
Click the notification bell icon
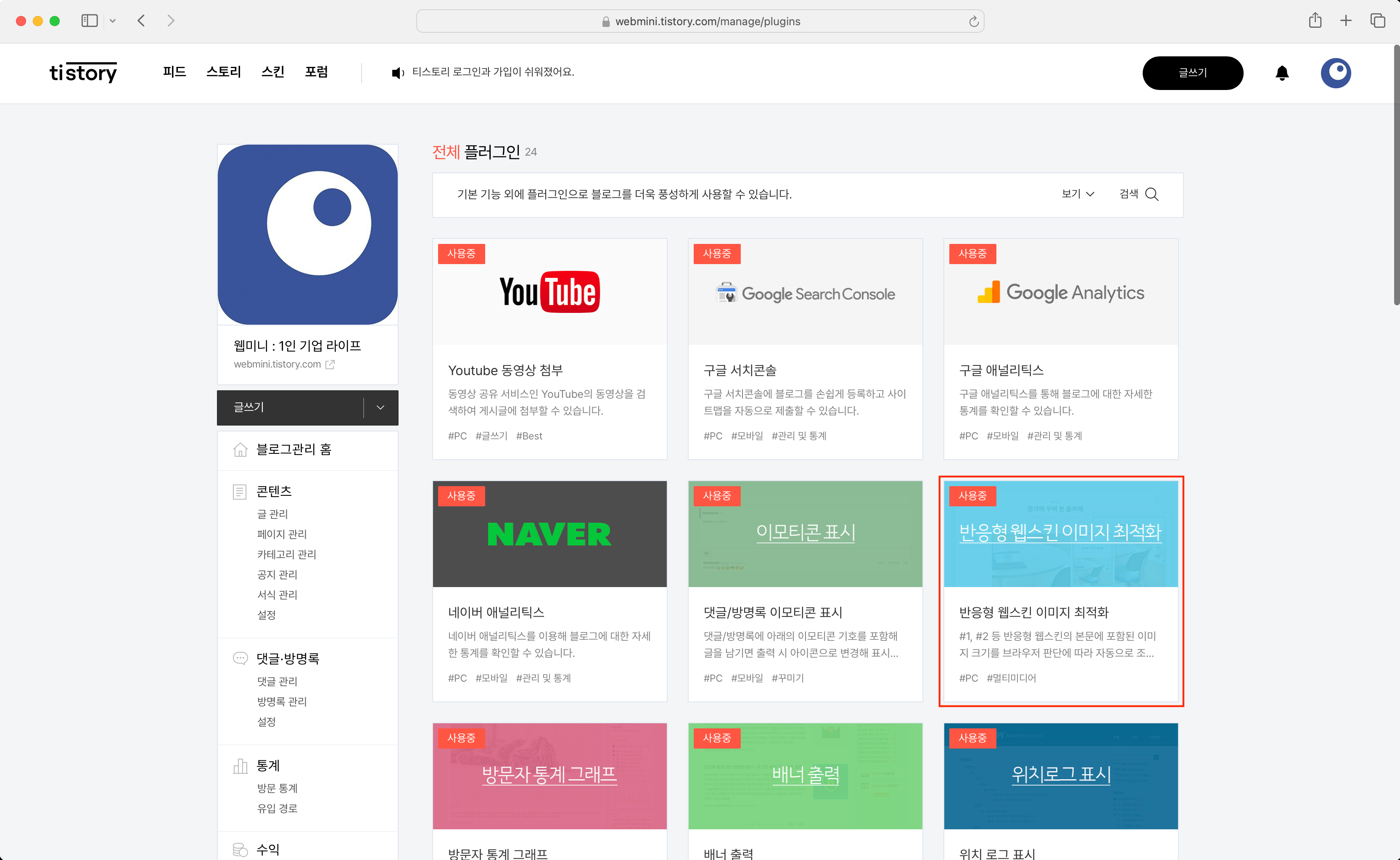pyautogui.click(x=1282, y=73)
